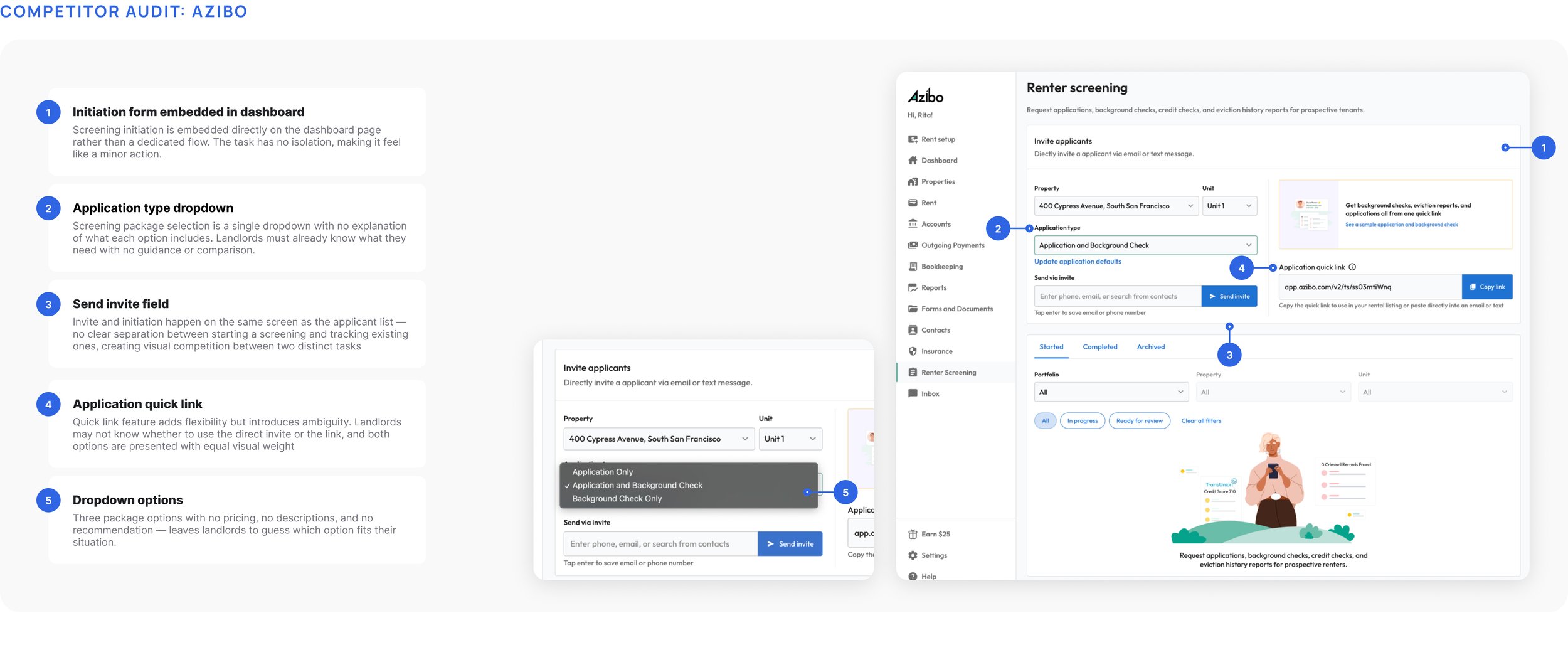Focus invite contact field in Renter screening page
Screen dimensions: 1568x672
pyautogui.click(x=1118, y=297)
